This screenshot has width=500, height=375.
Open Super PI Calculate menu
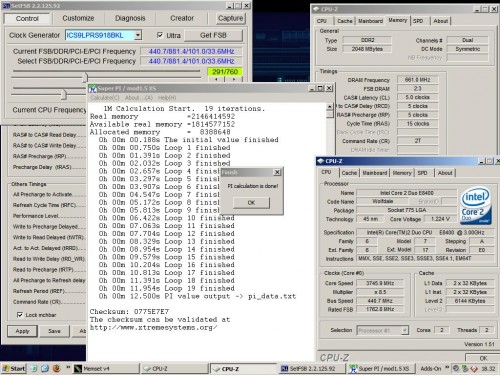tap(105, 98)
